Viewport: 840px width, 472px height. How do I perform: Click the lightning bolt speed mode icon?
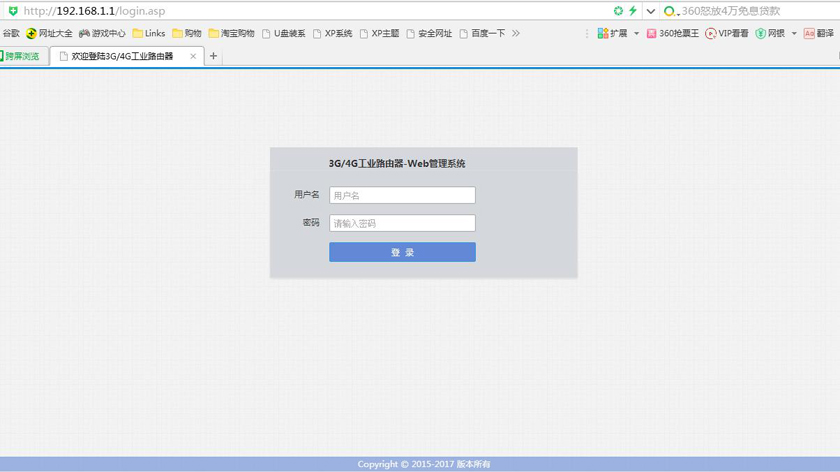coord(632,11)
